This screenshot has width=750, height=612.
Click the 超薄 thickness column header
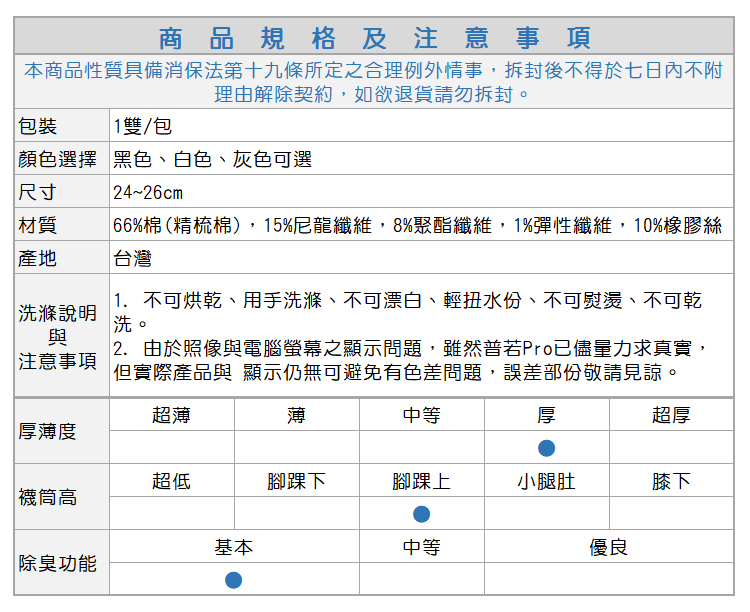coord(172,415)
